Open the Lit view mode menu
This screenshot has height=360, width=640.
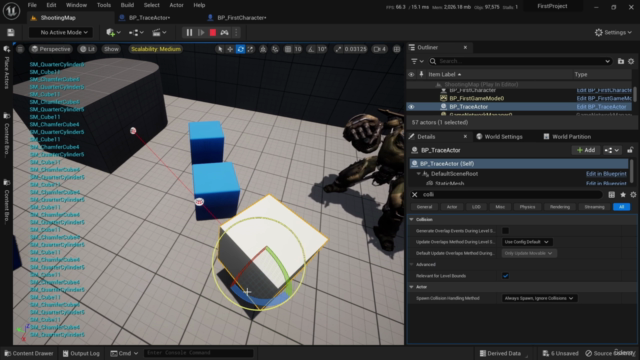[87, 49]
